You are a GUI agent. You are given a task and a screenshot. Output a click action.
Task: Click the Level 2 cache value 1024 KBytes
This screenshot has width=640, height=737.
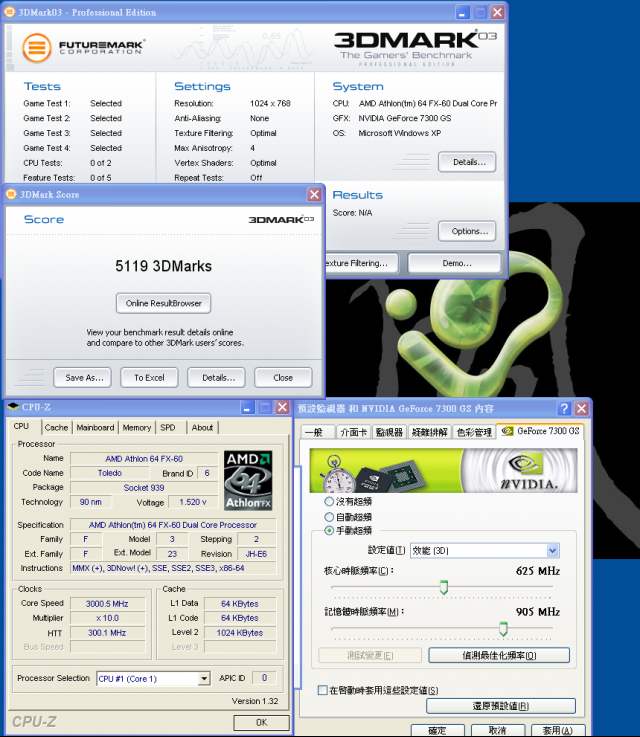point(240,633)
